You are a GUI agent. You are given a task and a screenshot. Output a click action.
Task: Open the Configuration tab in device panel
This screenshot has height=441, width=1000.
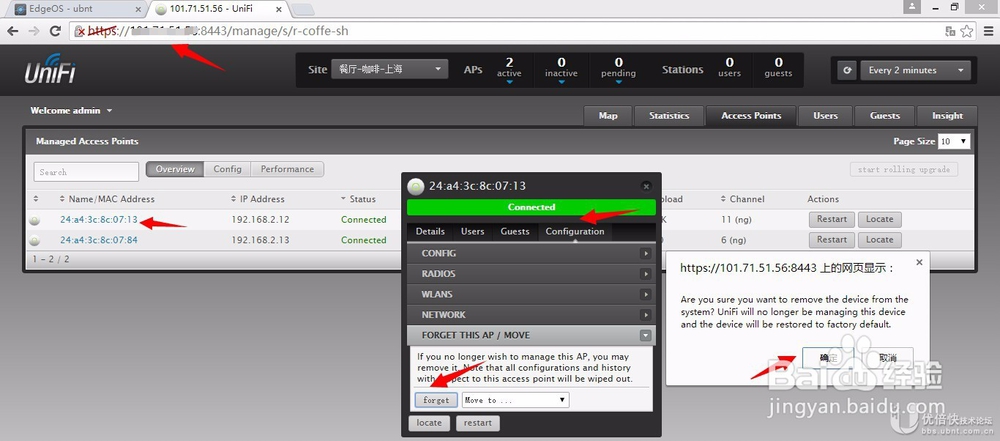pos(575,232)
